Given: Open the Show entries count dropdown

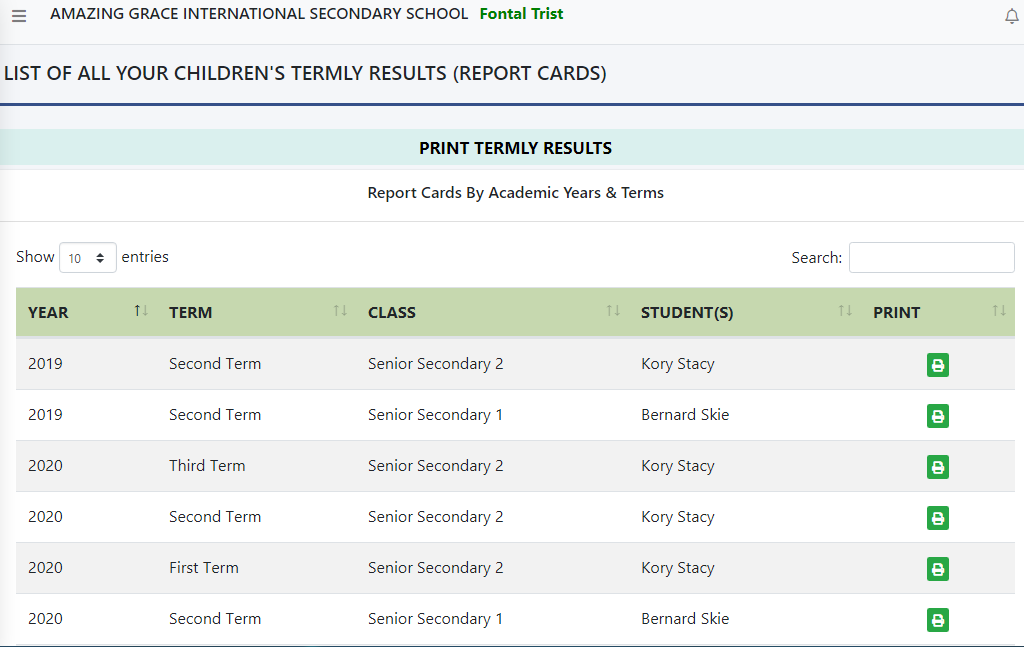Looking at the screenshot, I should point(88,258).
